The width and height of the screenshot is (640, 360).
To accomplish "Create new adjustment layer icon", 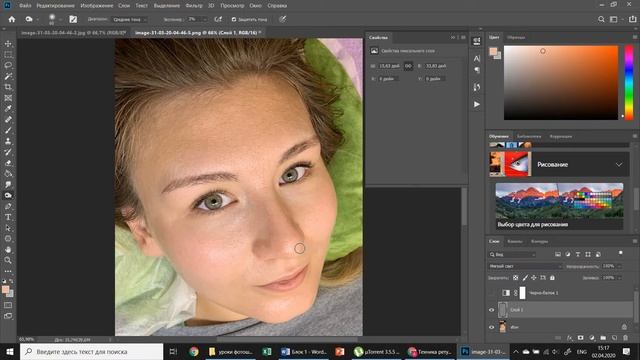I will coord(592,338).
